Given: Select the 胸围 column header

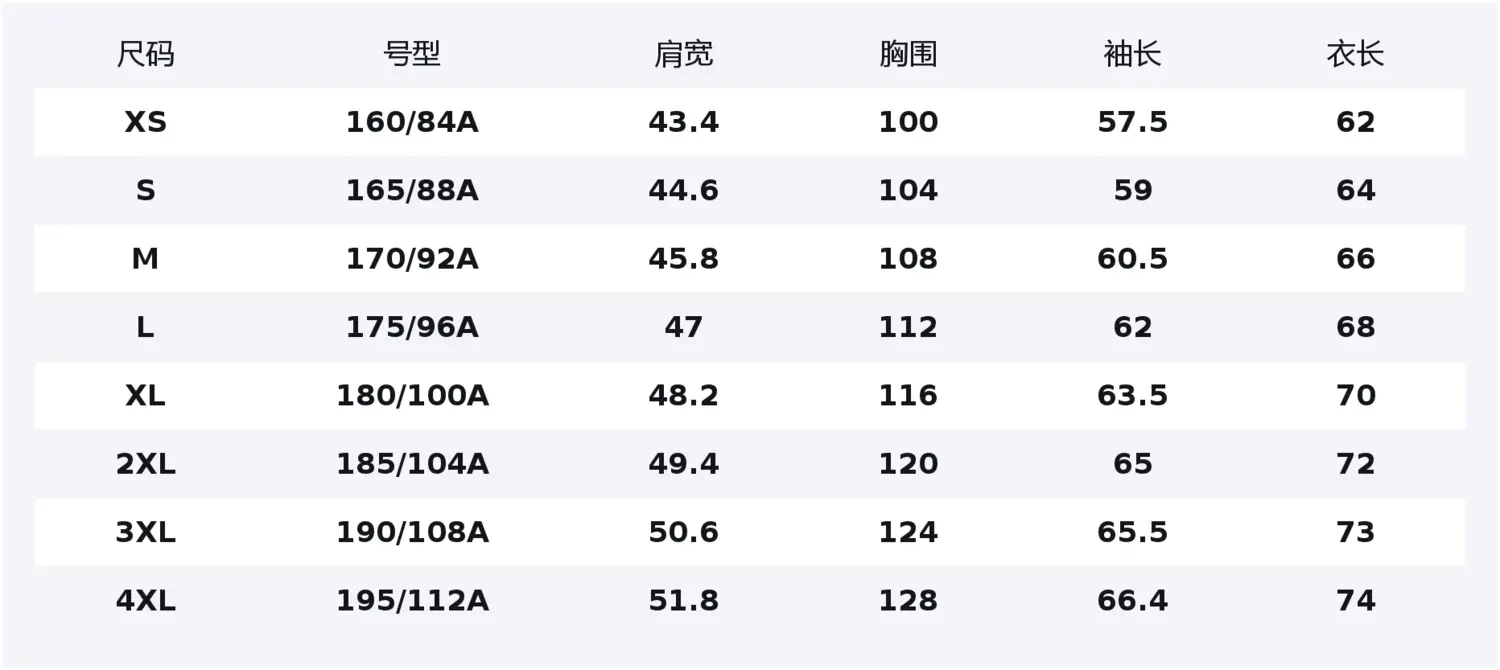Looking at the screenshot, I should tap(908, 54).
